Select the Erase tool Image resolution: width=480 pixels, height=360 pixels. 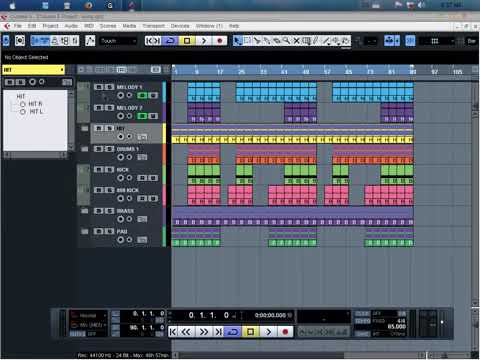click(276, 41)
